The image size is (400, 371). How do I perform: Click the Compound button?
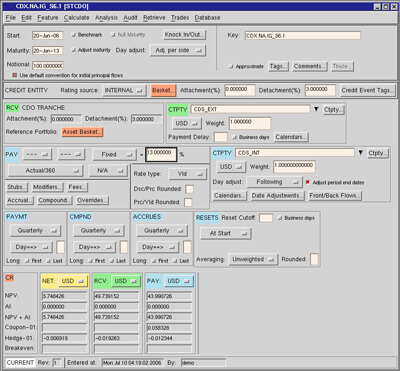pos(54,200)
